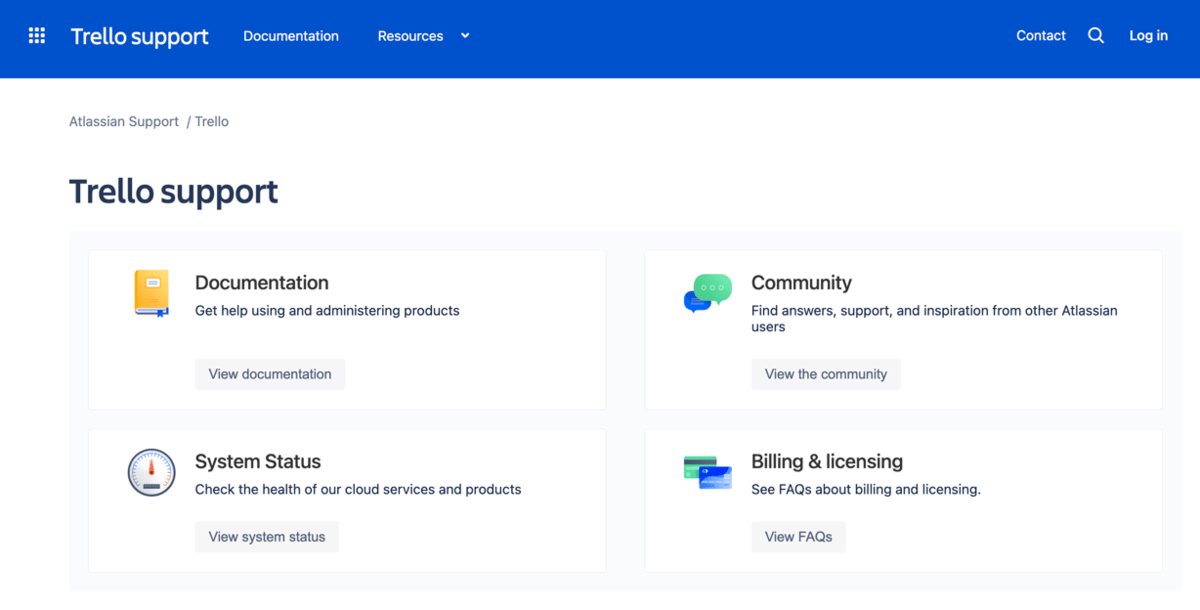Expand the Resources dropdown chevron

(x=465, y=36)
